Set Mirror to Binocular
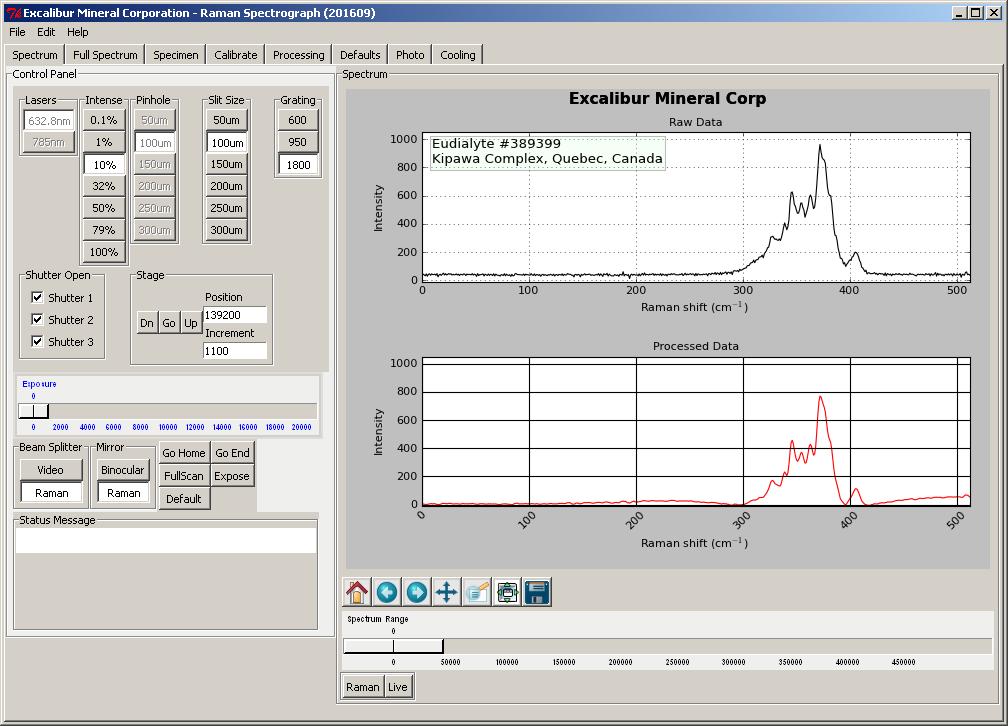Viewport: 1008px width, 726px height. pos(123,470)
